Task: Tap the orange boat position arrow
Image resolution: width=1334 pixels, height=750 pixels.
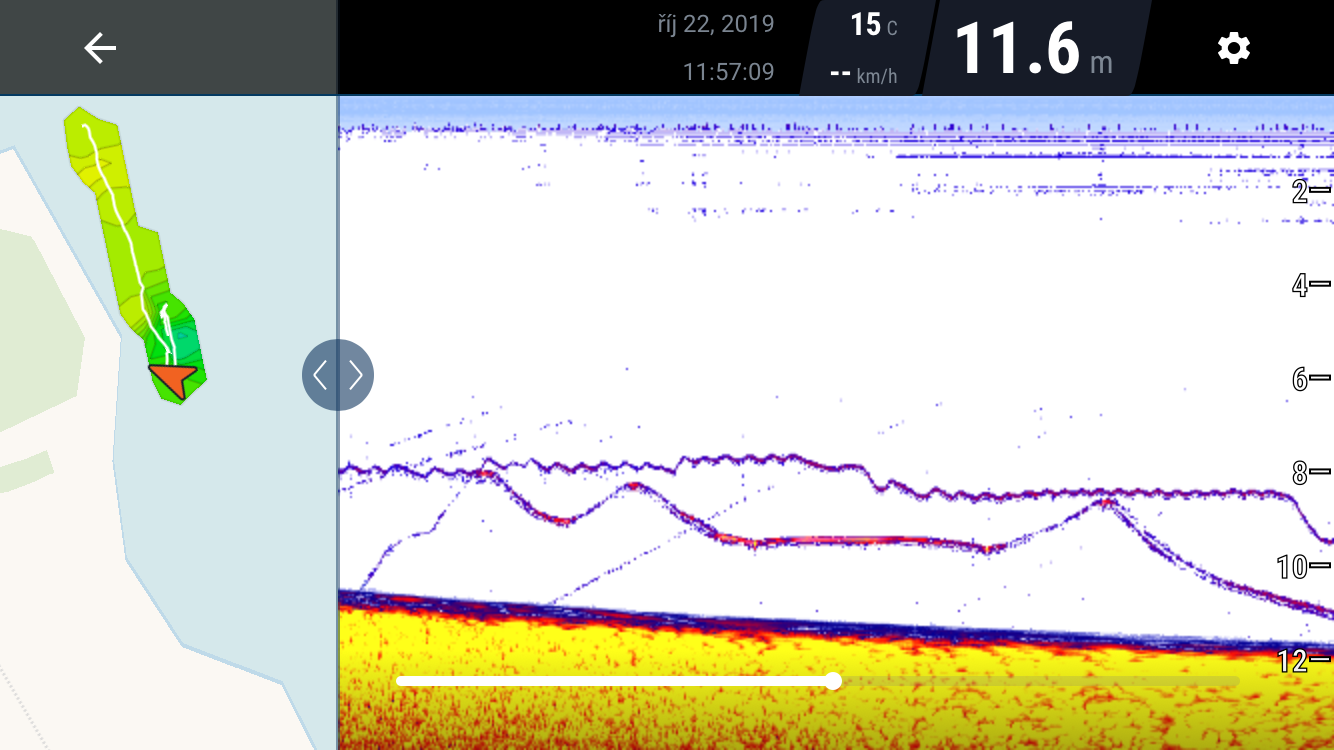Action: click(x=174, y=380)
